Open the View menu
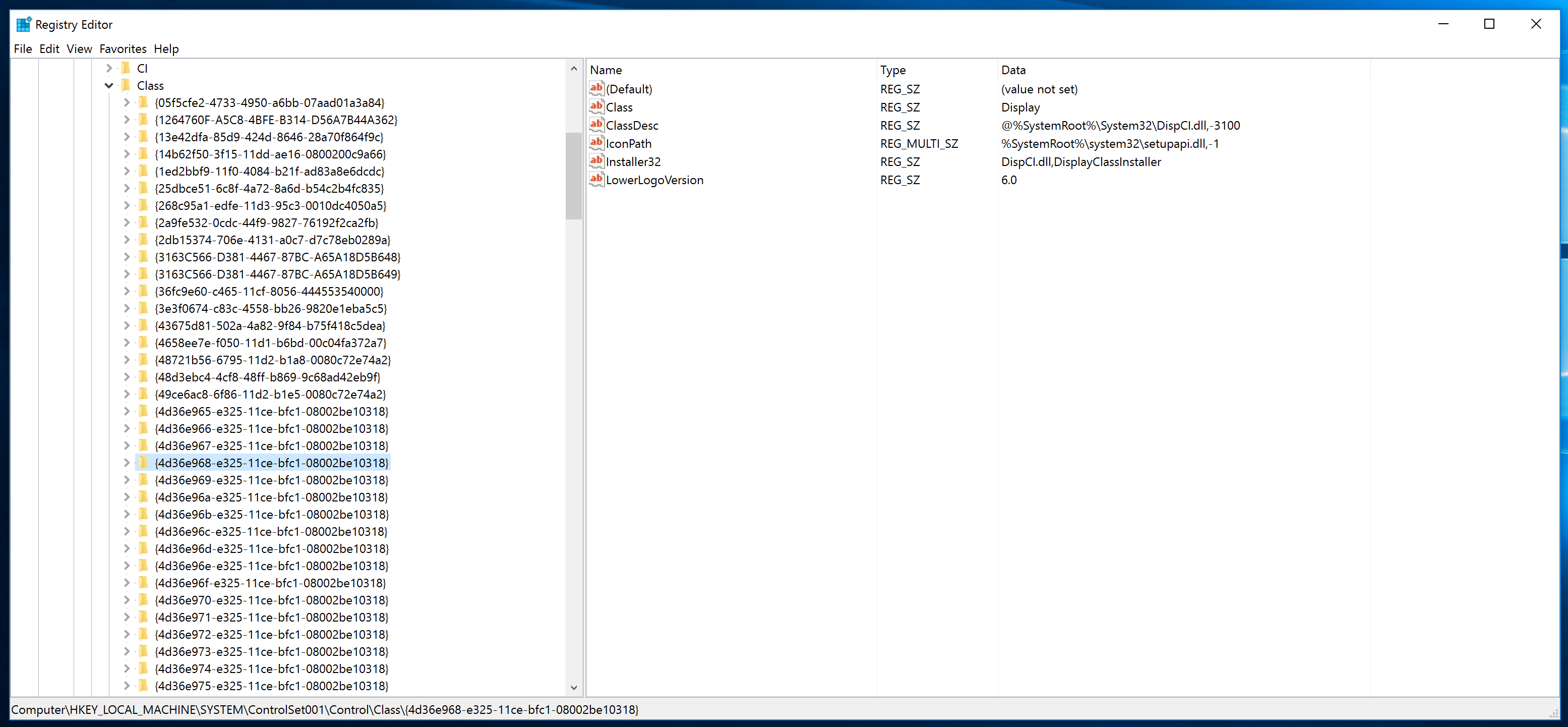 (79, 49)
